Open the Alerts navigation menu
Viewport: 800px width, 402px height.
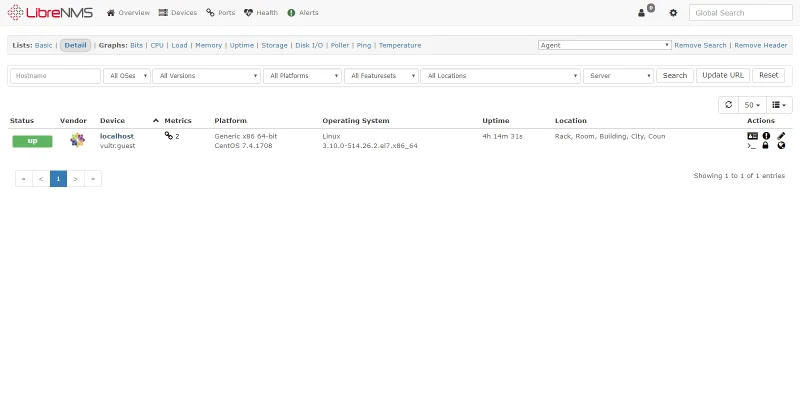pyautogui.click(x=303, y=13)
